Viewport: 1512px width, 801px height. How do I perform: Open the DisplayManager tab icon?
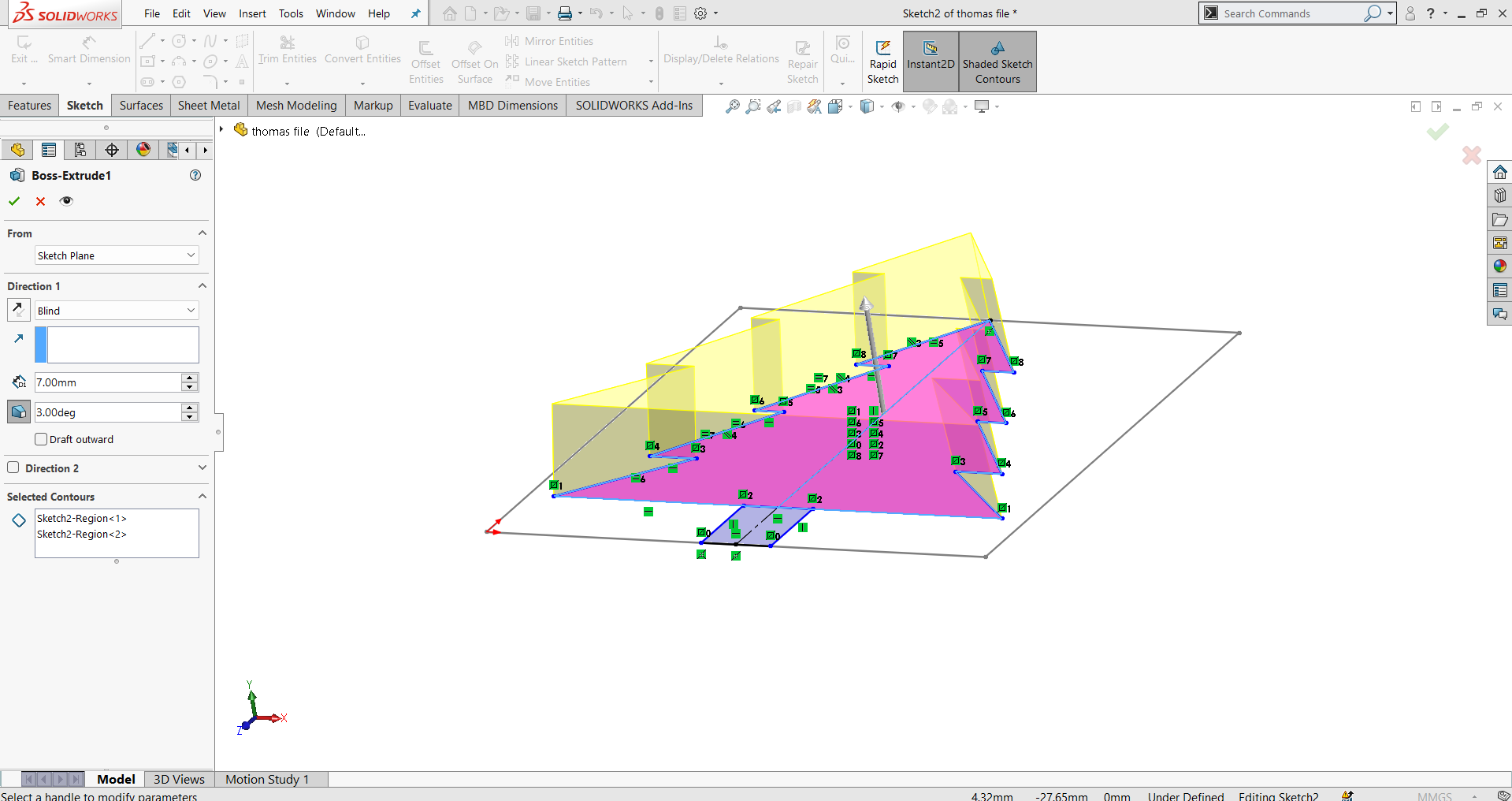coord(143,150)
